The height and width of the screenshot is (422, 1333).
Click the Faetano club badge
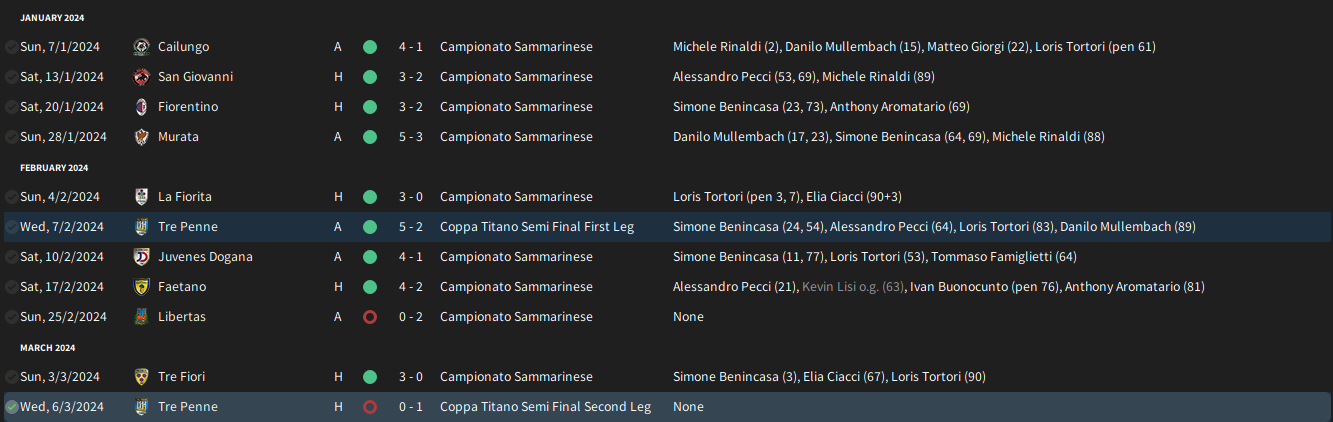coord(141,287)
